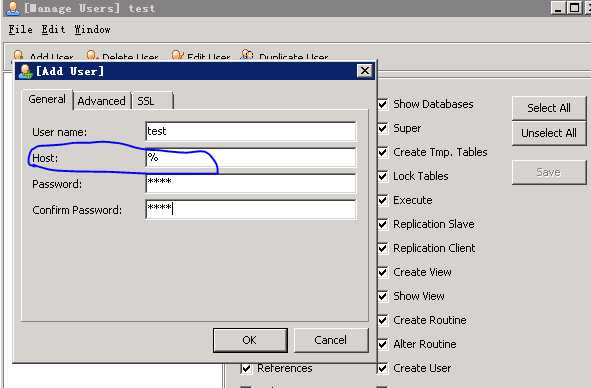Switch to the Advanced tab
This screenshot has height=388, width=591.
[x=101, y=101]
